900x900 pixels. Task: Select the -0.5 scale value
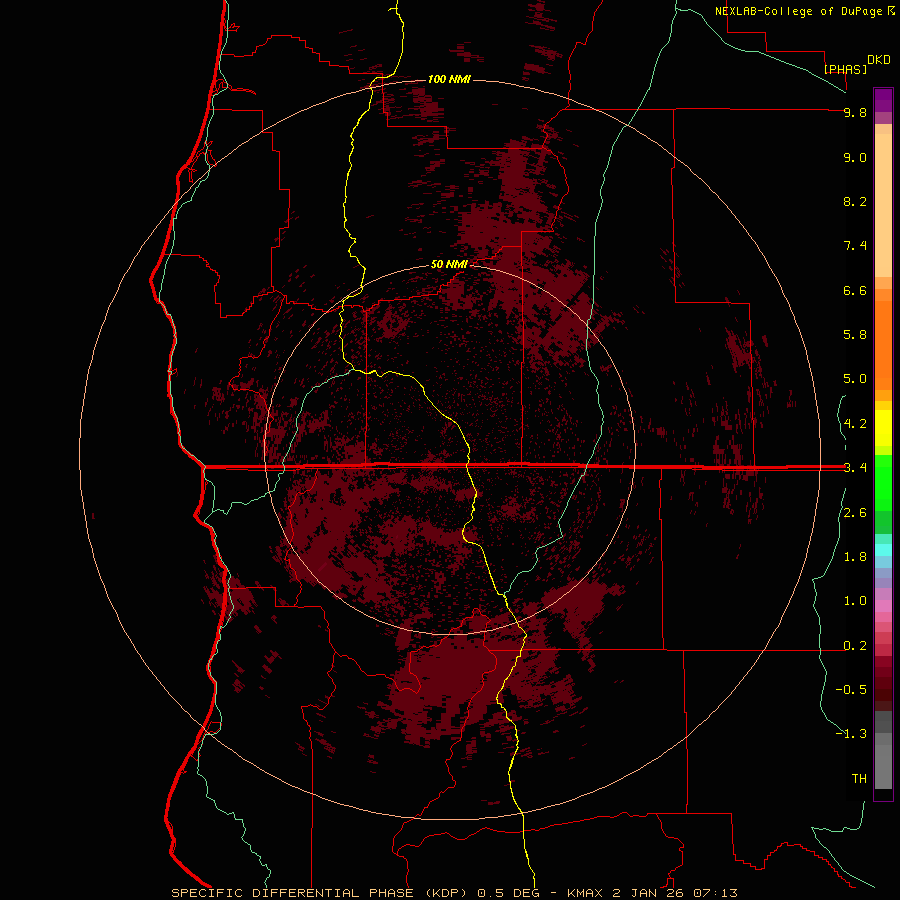click(x=851, y=690)
